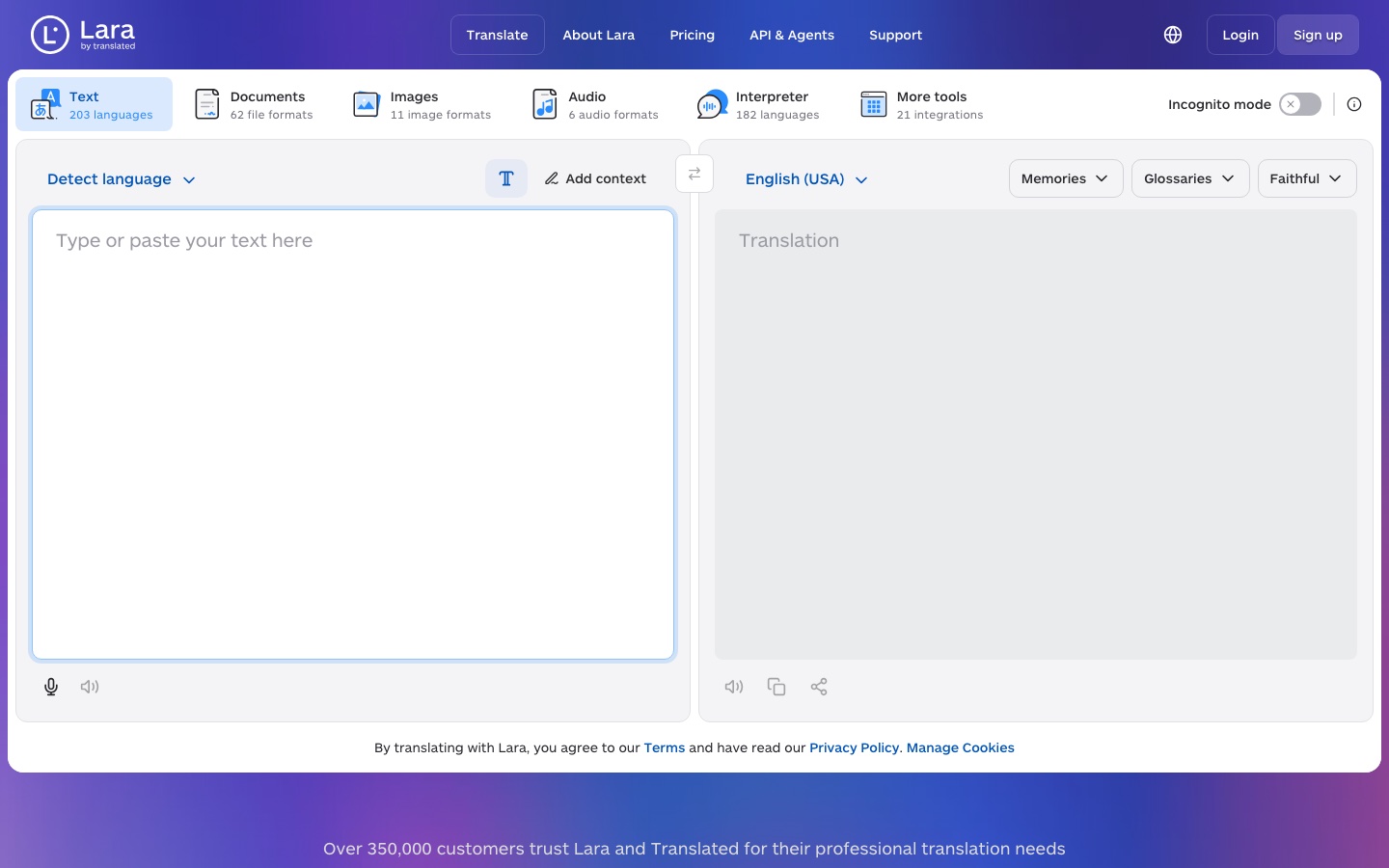Swap source and target languages
Viewport: 1389px width, 868px height.
[694, 175]
